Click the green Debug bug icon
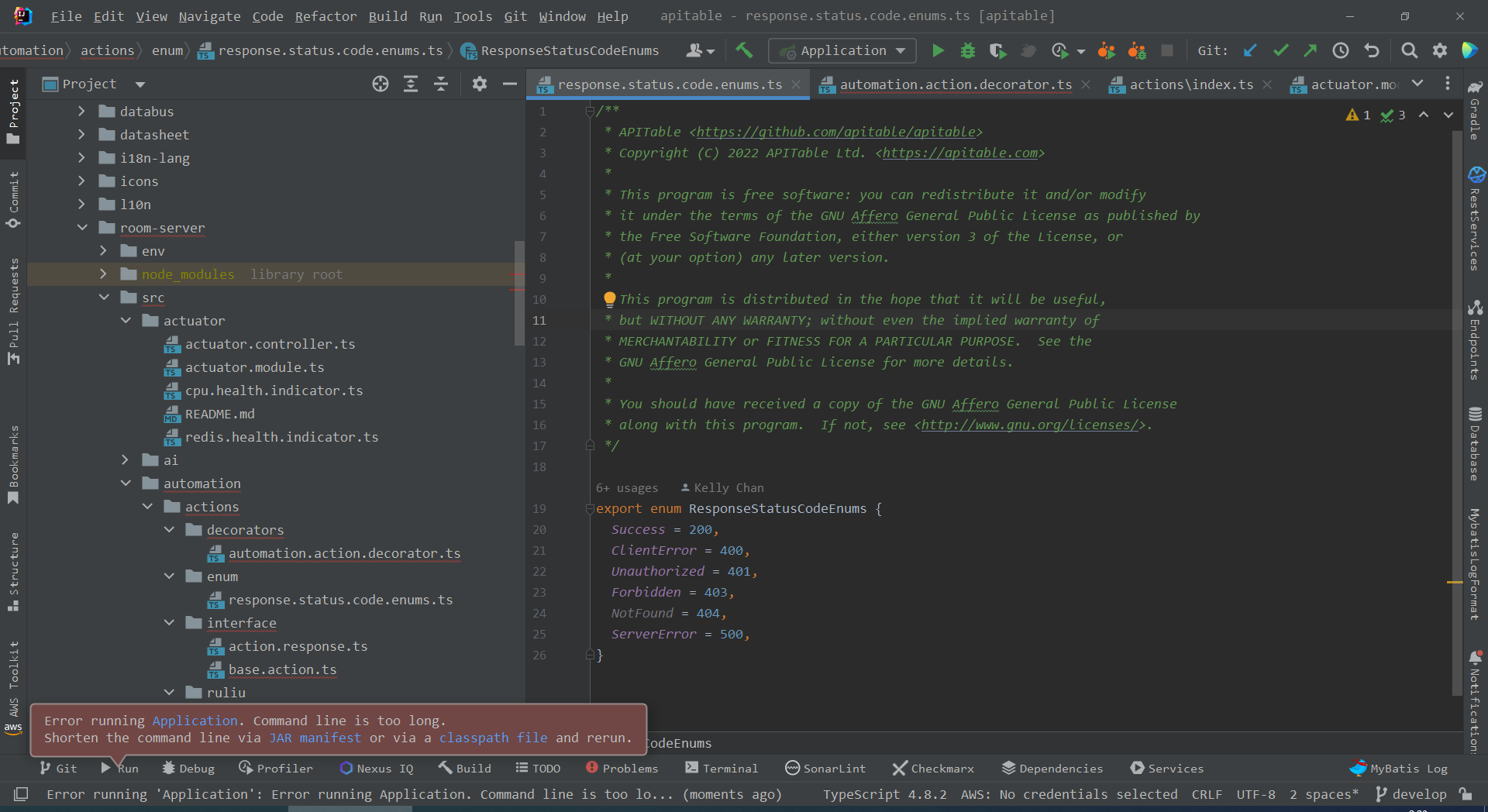The width and height of the screenshot is (1488, 812). [x=967, y=51]
